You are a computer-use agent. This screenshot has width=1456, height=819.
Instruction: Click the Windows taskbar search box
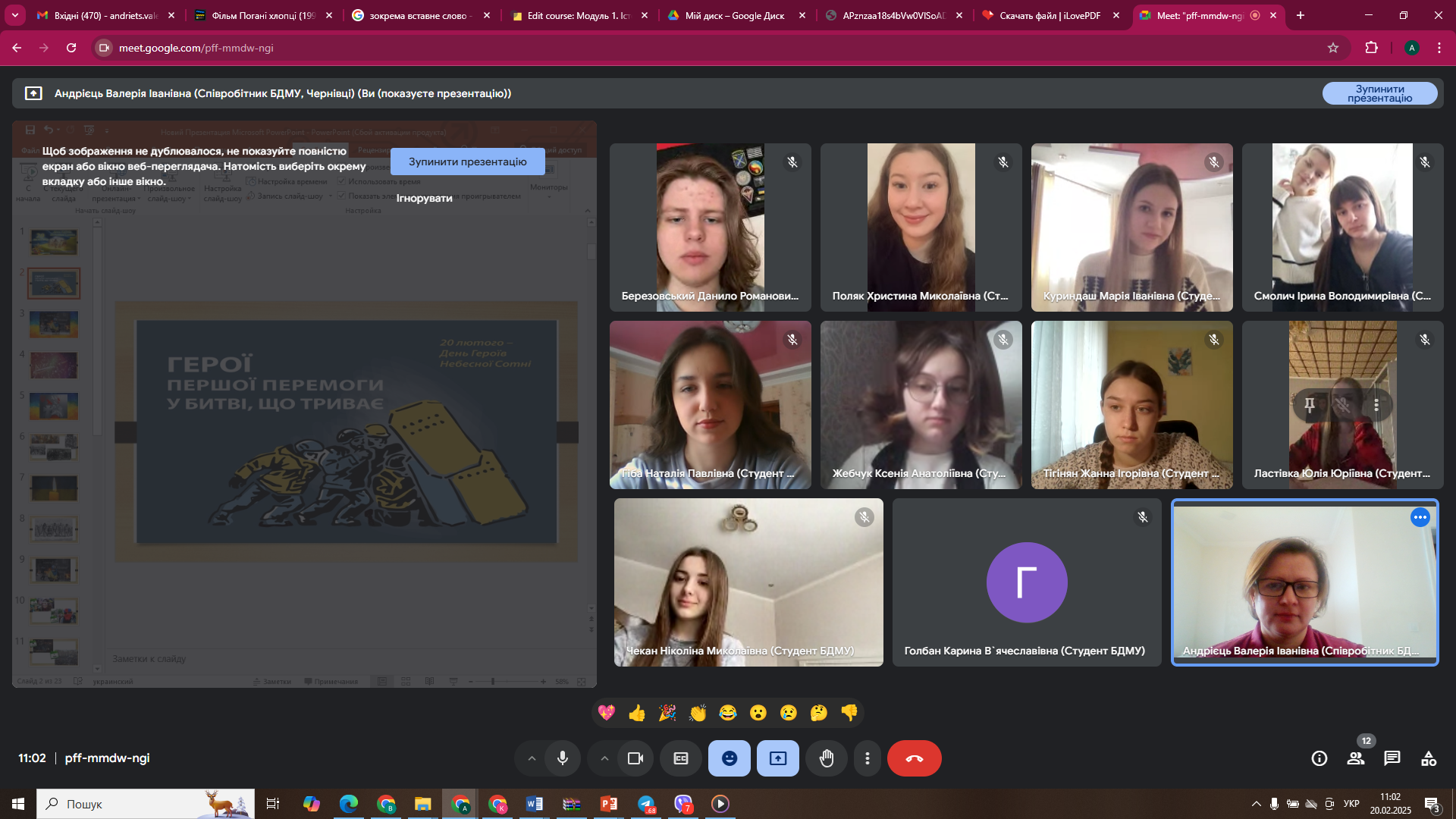146,804
